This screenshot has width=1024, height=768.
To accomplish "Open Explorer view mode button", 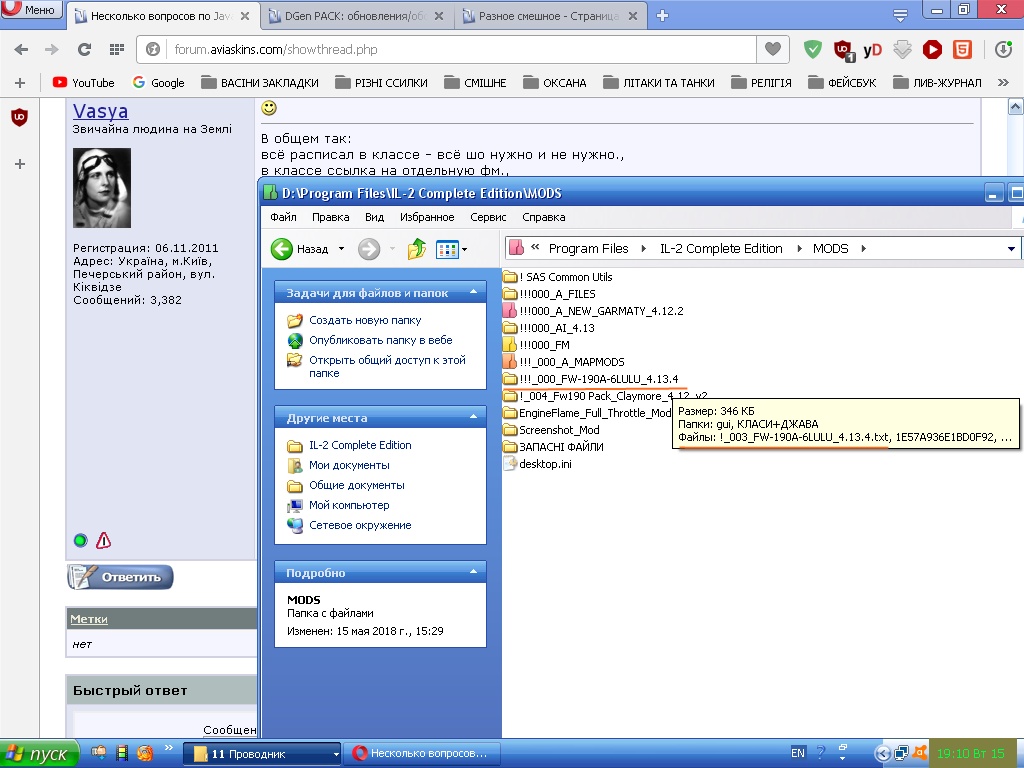I will pyautogui.click(x=447, y=249).
